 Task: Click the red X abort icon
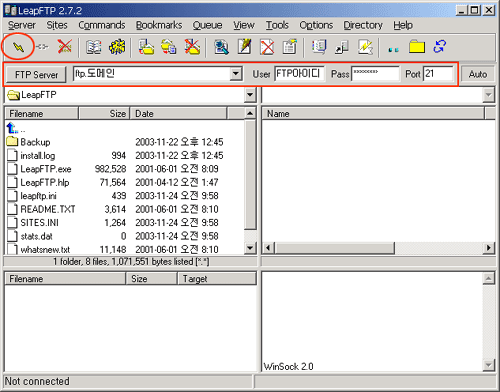pos(65,47)
